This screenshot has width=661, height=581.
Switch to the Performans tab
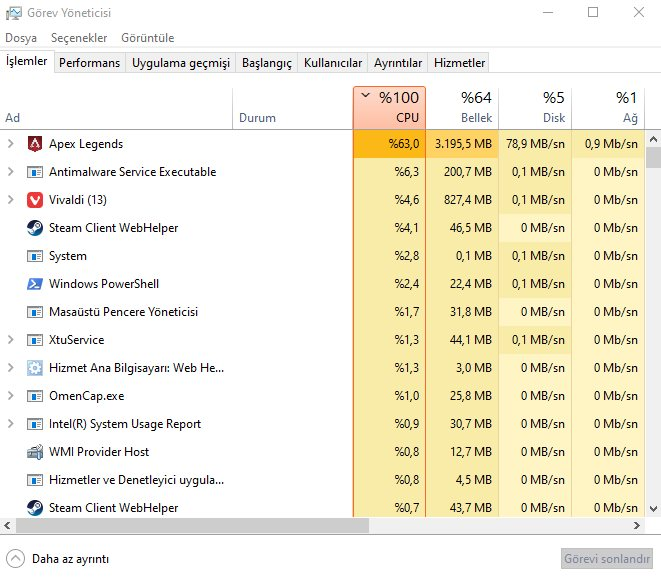coord(89,63)
